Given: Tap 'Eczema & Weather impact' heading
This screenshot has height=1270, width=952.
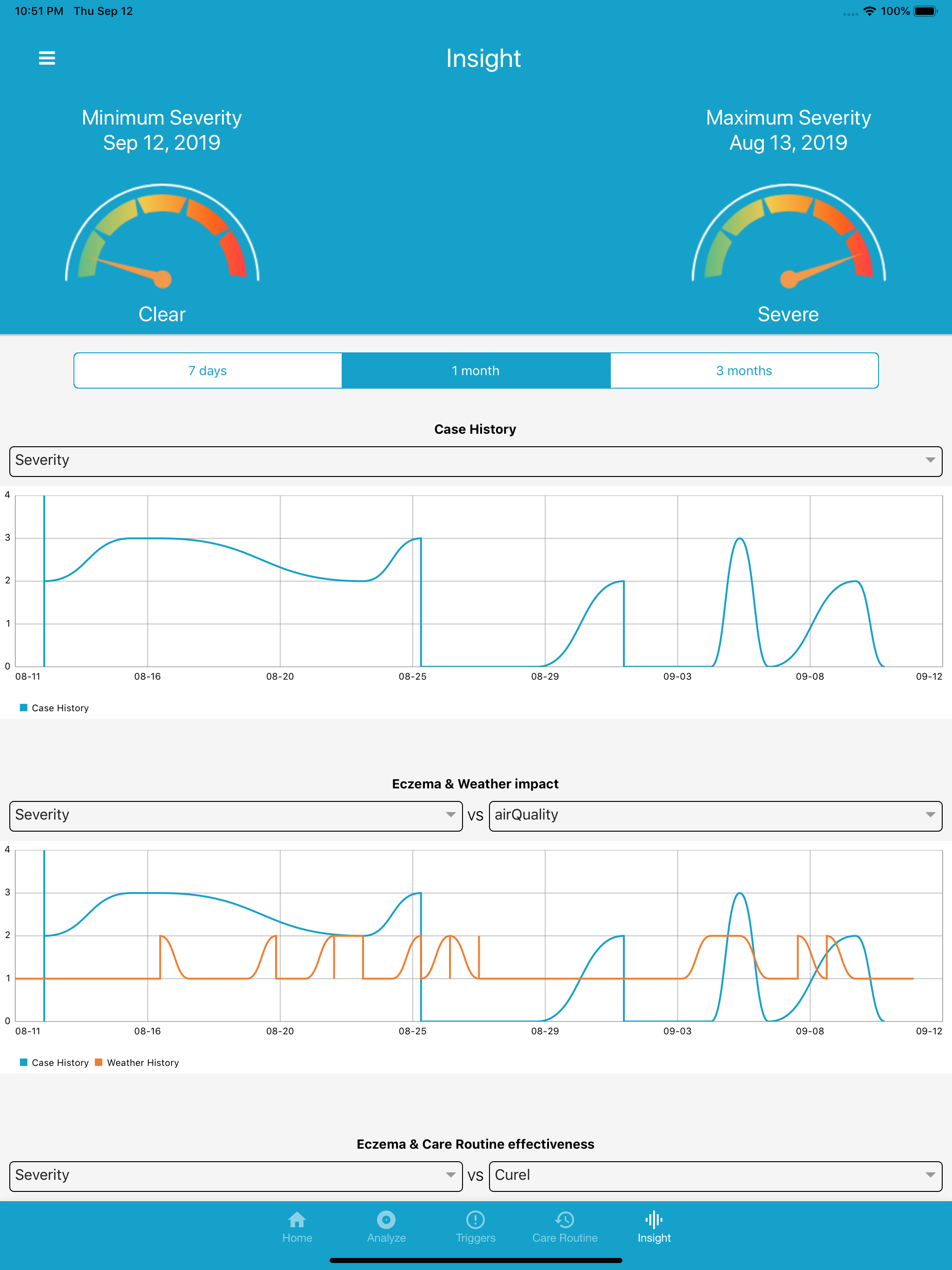Looking at the screenshot, I should coord(476,784).
